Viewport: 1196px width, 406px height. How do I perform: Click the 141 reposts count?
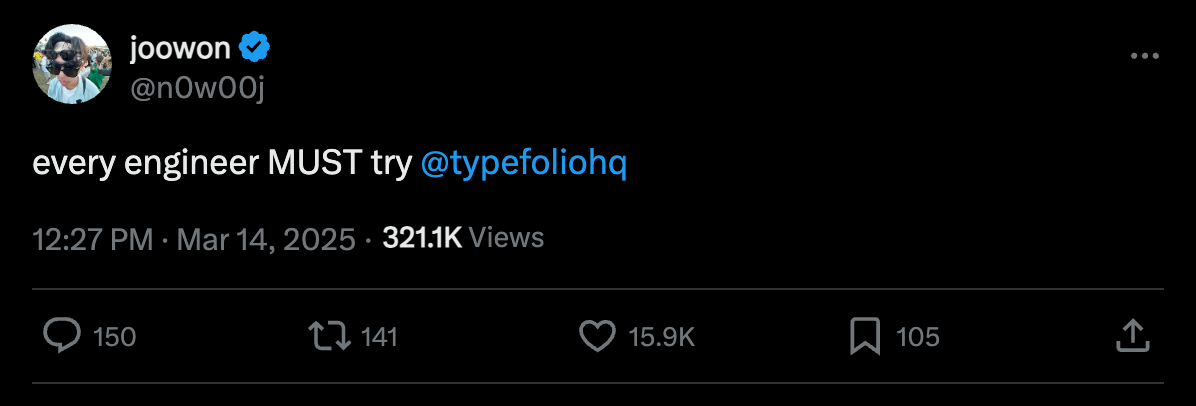click(379, 337)
